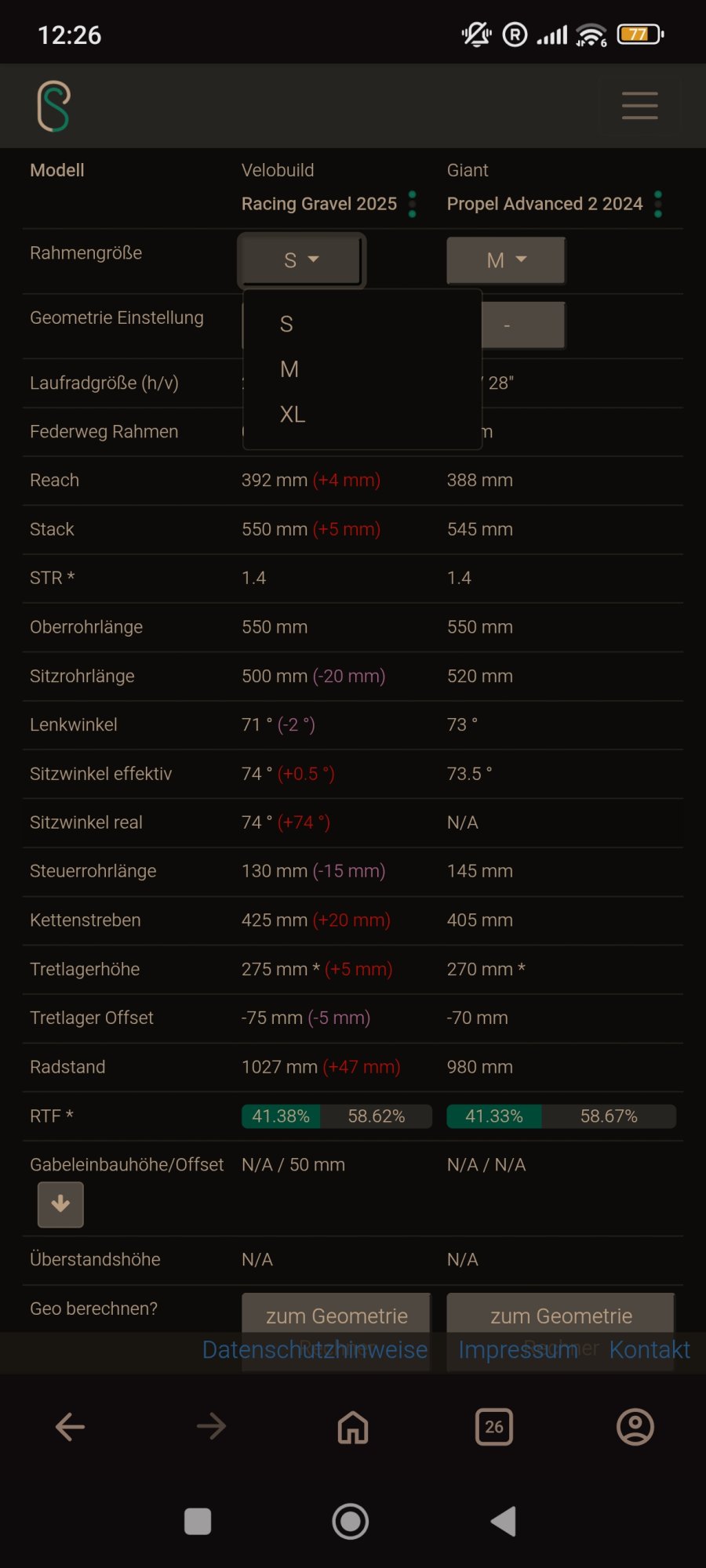
Task: Open options dots for Racing Gravel 2025
Action: click(413, 204)
